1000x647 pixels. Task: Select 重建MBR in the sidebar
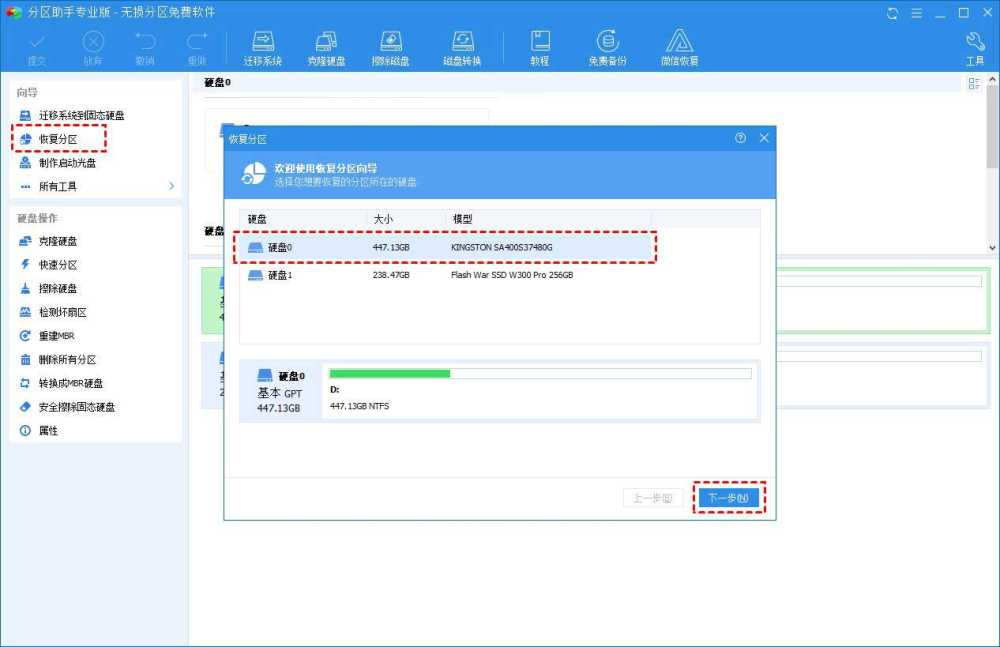click(x=56, y=336)
